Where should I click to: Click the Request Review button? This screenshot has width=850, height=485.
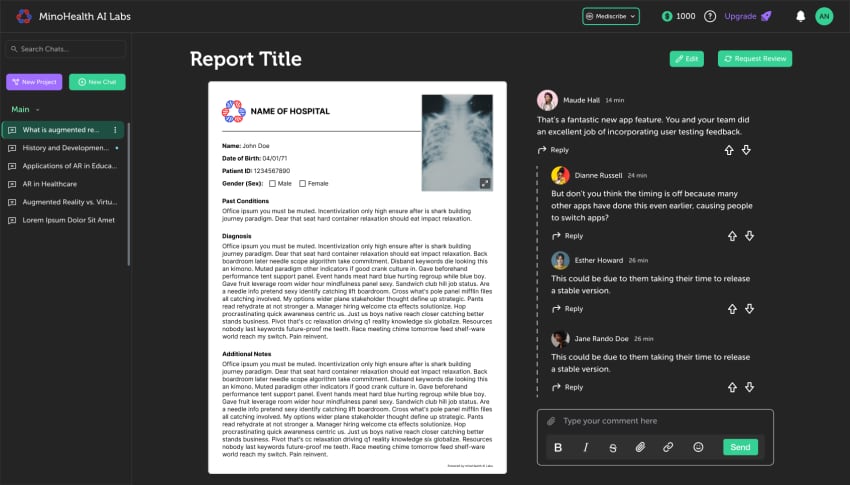[755, 59]
